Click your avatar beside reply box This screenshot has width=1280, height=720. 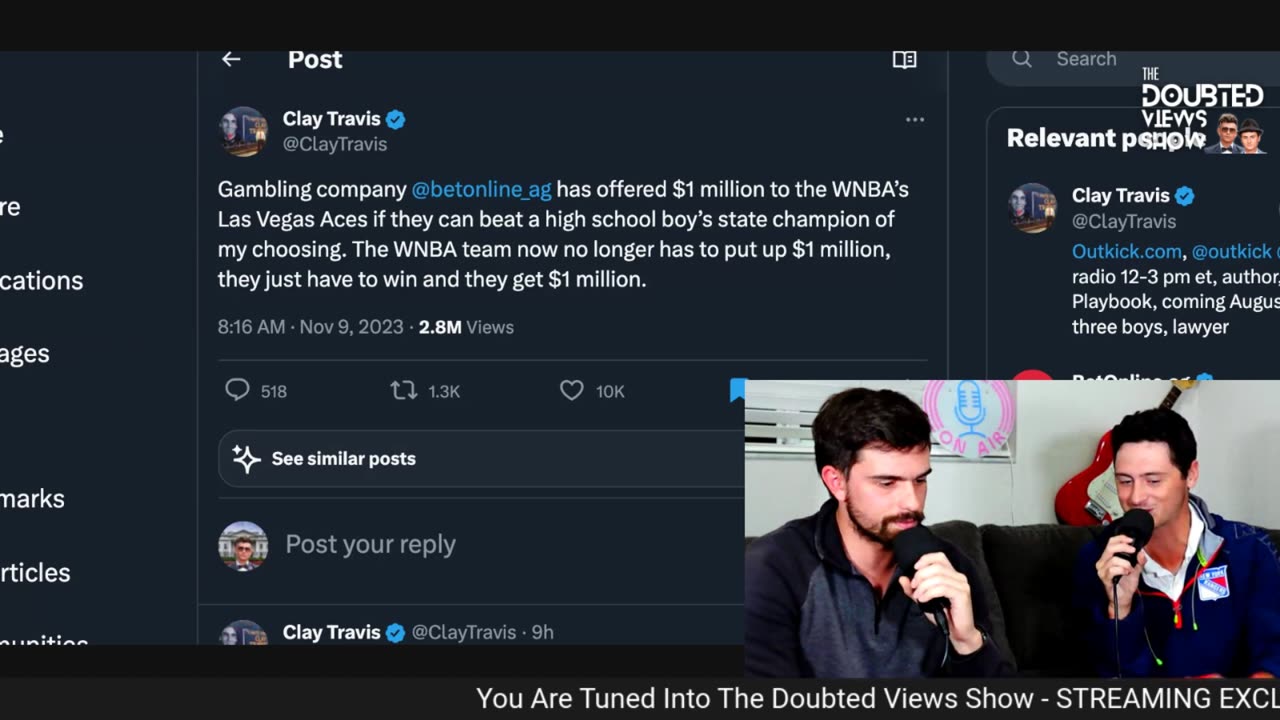coord(243,546)
